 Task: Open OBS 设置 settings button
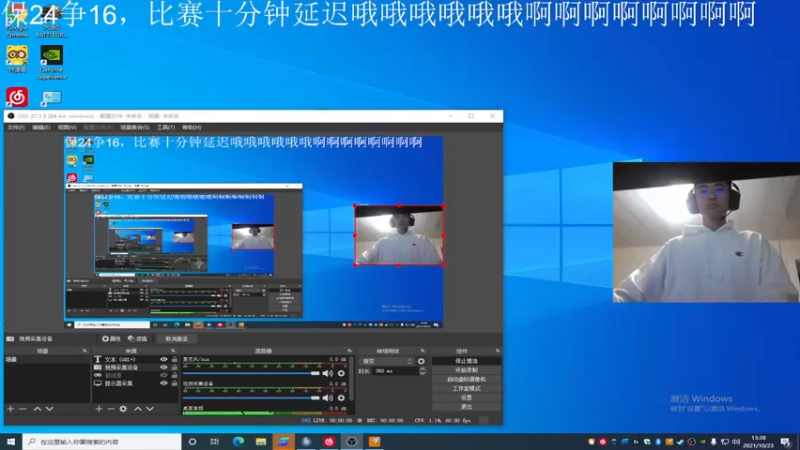click(x=466, y=397)
